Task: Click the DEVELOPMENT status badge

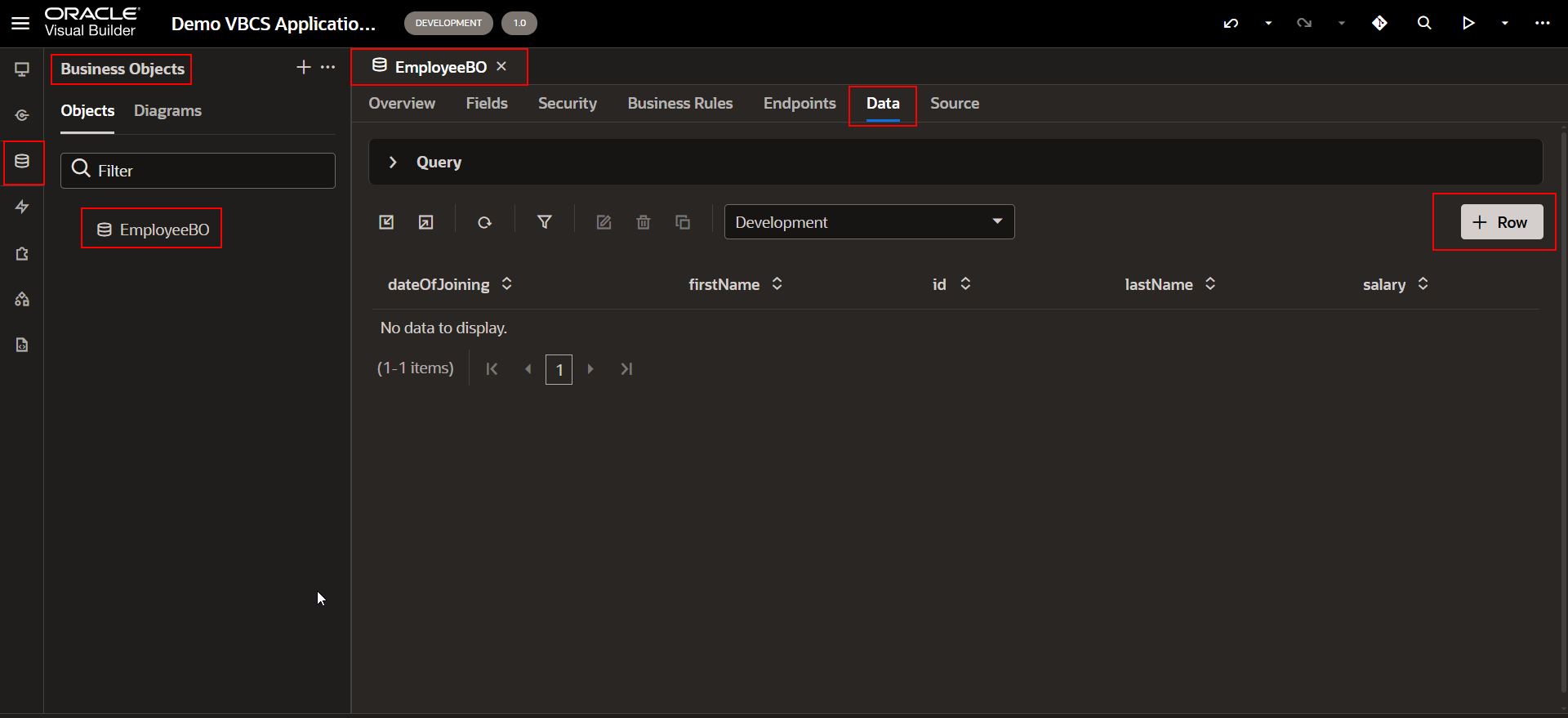Action: (x=448, y=23)
